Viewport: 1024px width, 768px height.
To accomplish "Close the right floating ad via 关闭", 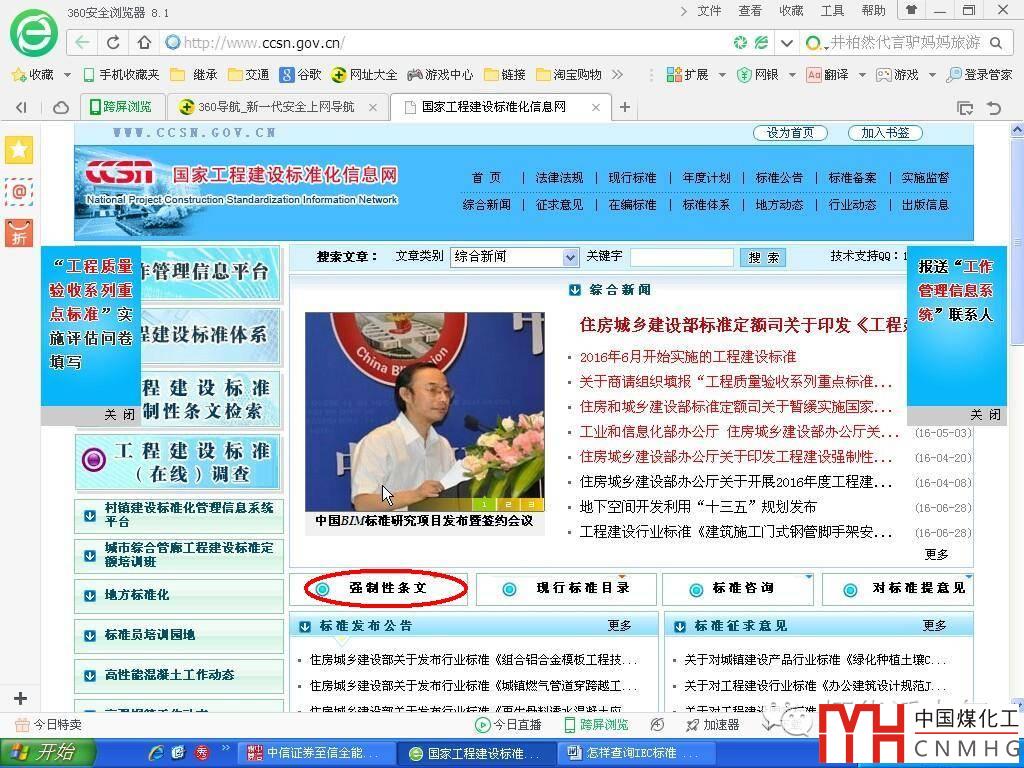I will point(985,414).
